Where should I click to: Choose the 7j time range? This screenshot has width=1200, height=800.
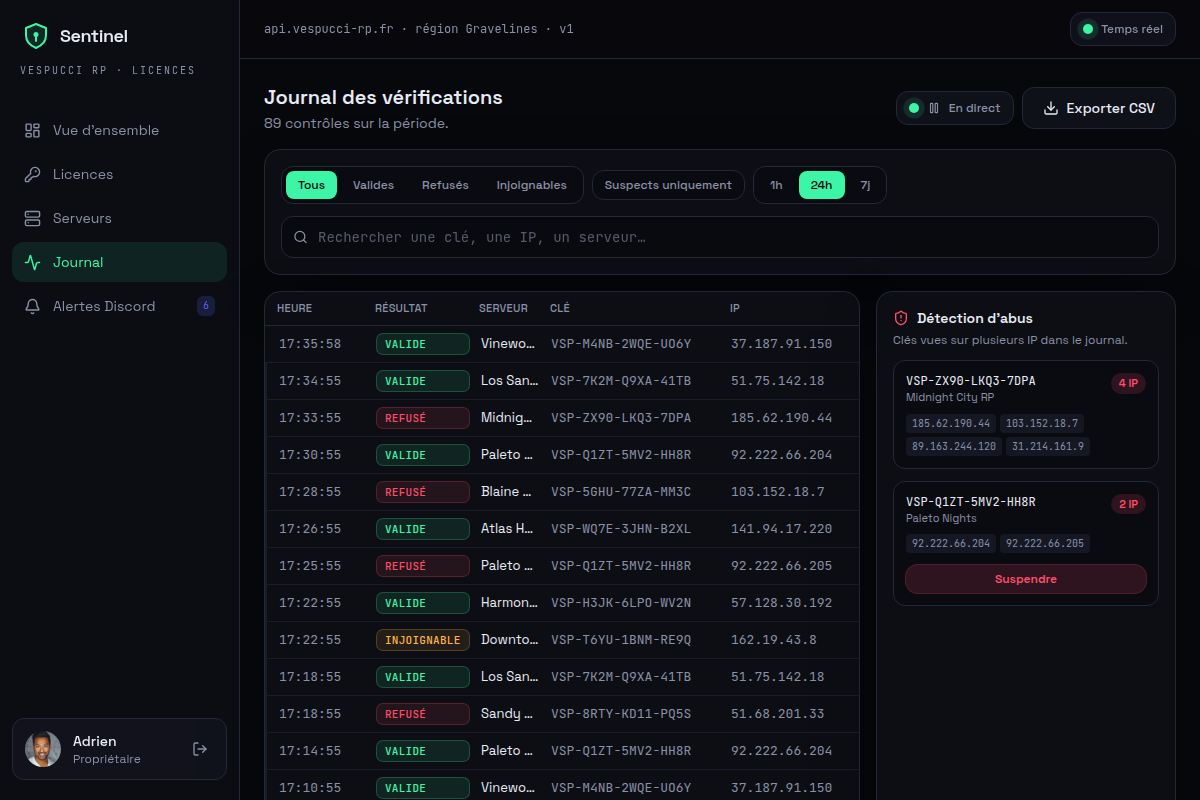(x=866, y=185)
